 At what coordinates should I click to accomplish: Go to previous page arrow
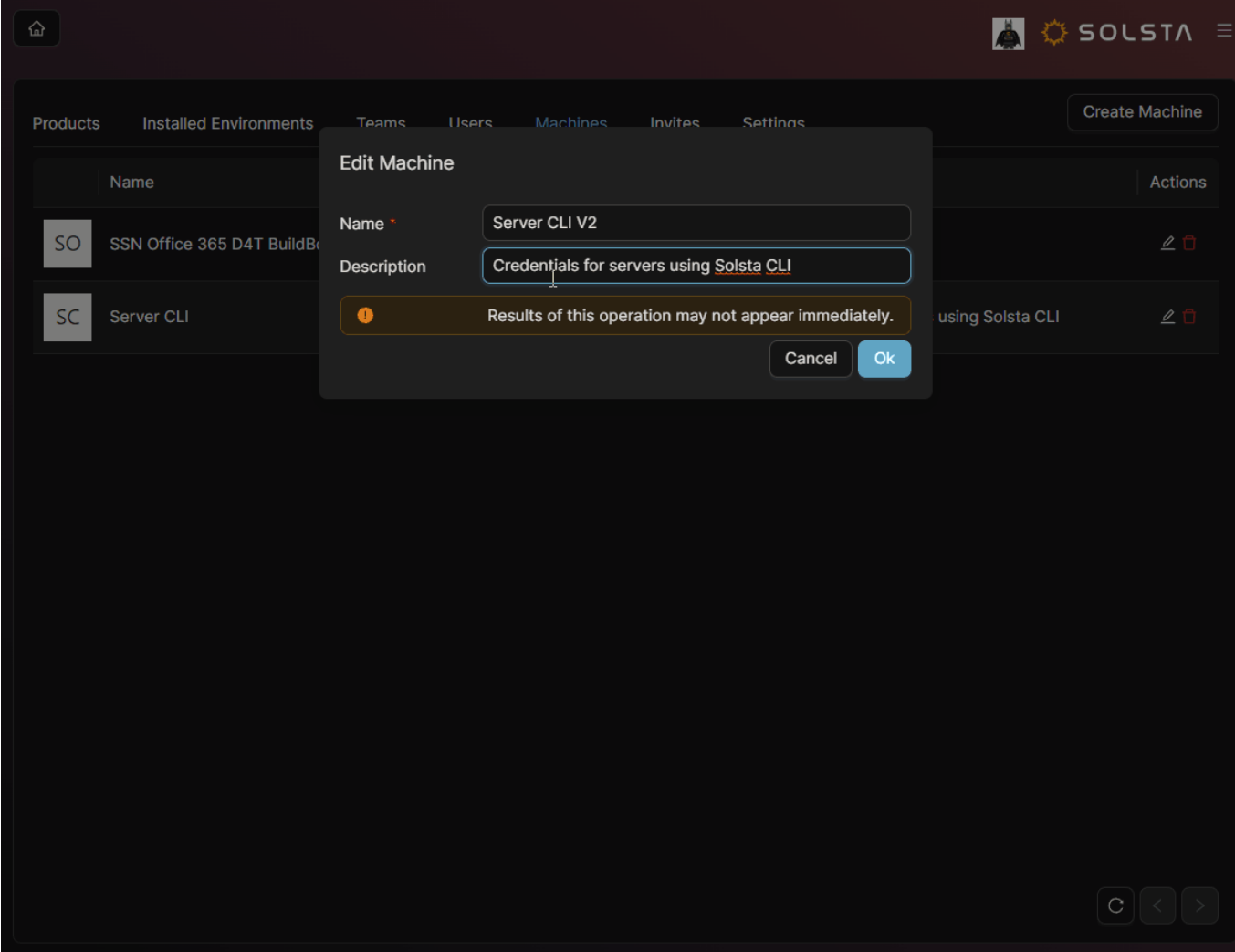1157,905
